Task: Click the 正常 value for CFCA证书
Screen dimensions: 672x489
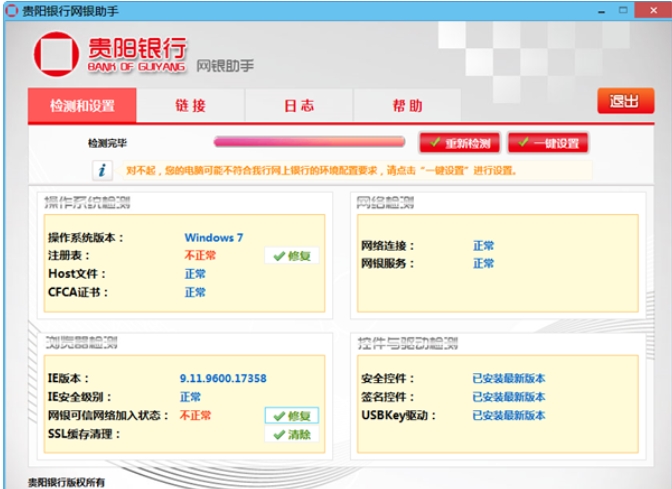Action: click(x=195, y=292)
